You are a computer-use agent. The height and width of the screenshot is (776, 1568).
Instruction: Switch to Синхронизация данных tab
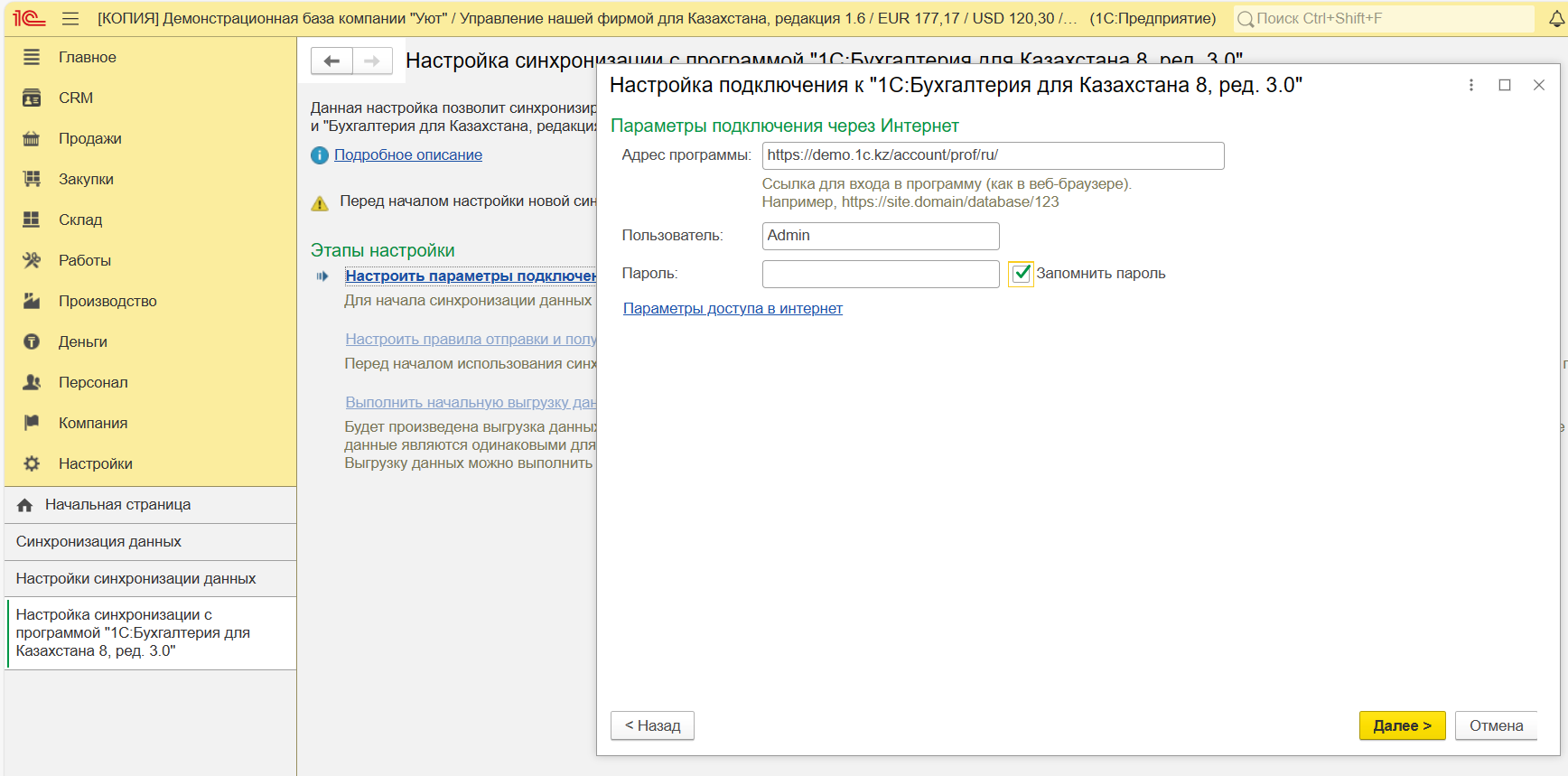(98, 542)
